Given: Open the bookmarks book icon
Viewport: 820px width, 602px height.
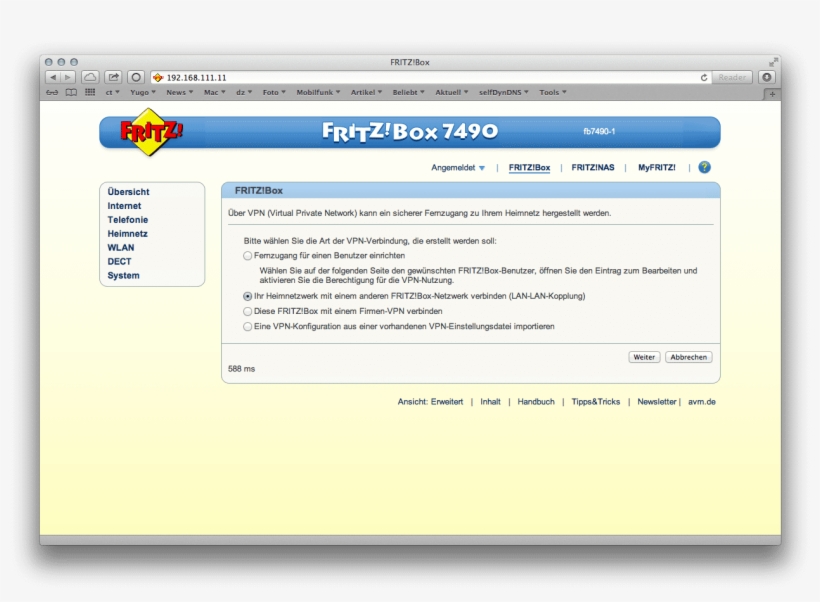Looking at the screenshot, I should tap(71, 92).
